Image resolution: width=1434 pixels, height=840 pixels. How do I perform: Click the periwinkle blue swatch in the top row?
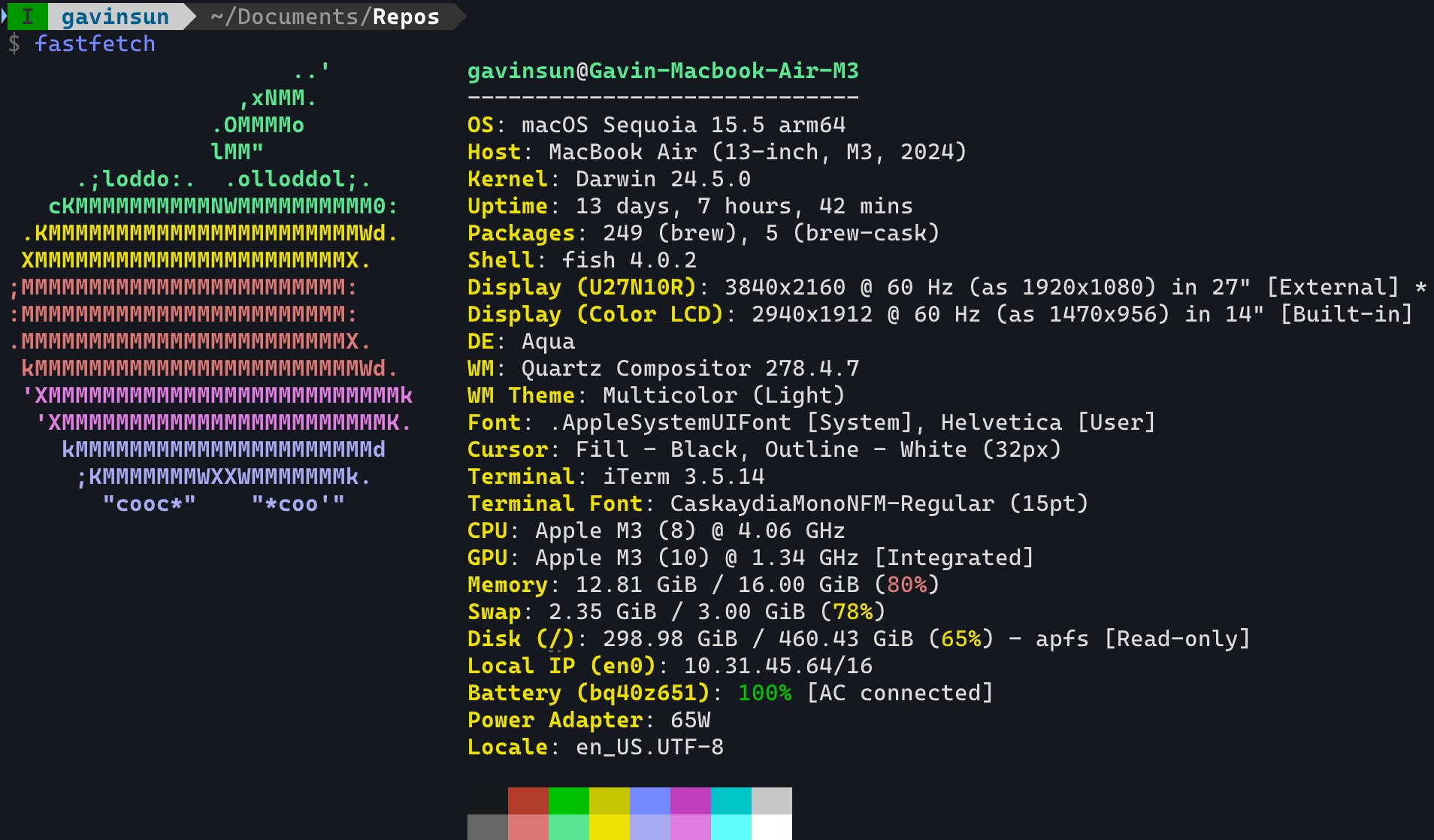pos(650,801)
